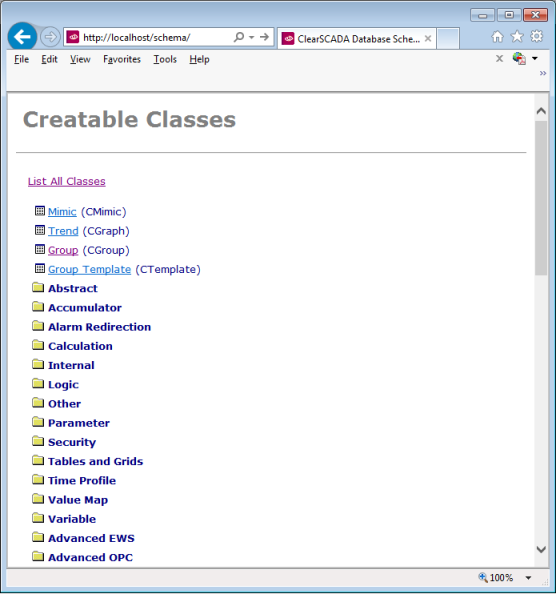Open the Trend class link

(63, 231)
